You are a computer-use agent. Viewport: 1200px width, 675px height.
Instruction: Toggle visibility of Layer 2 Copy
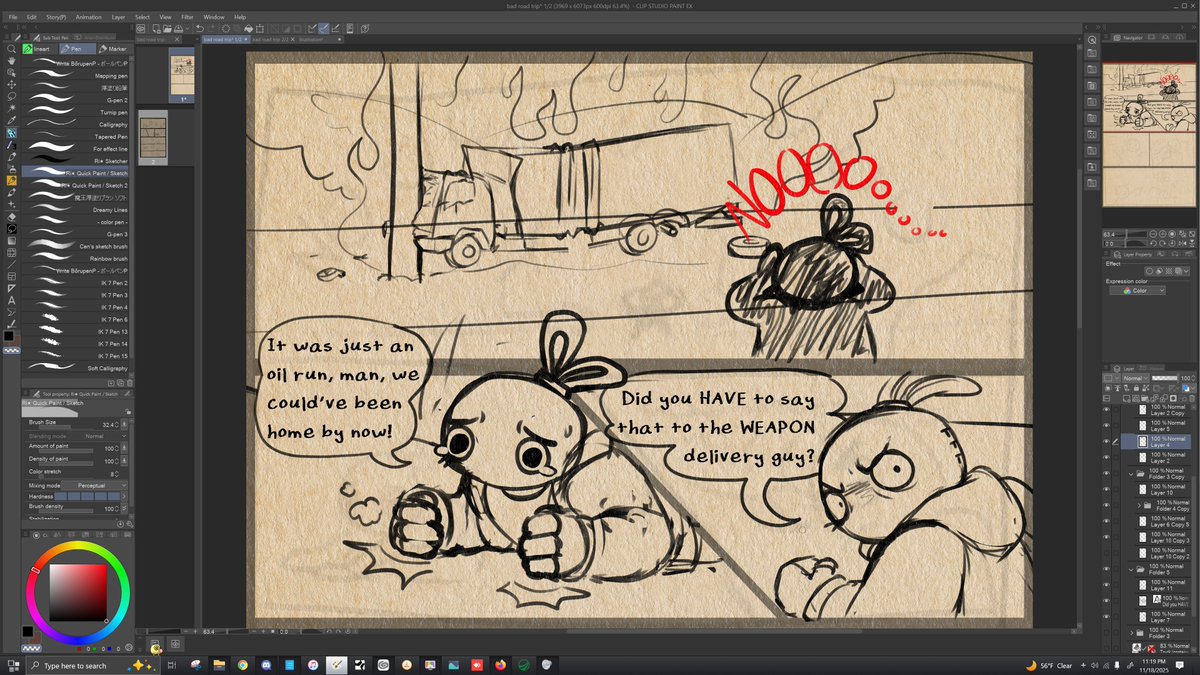[x=1106, y=410]
